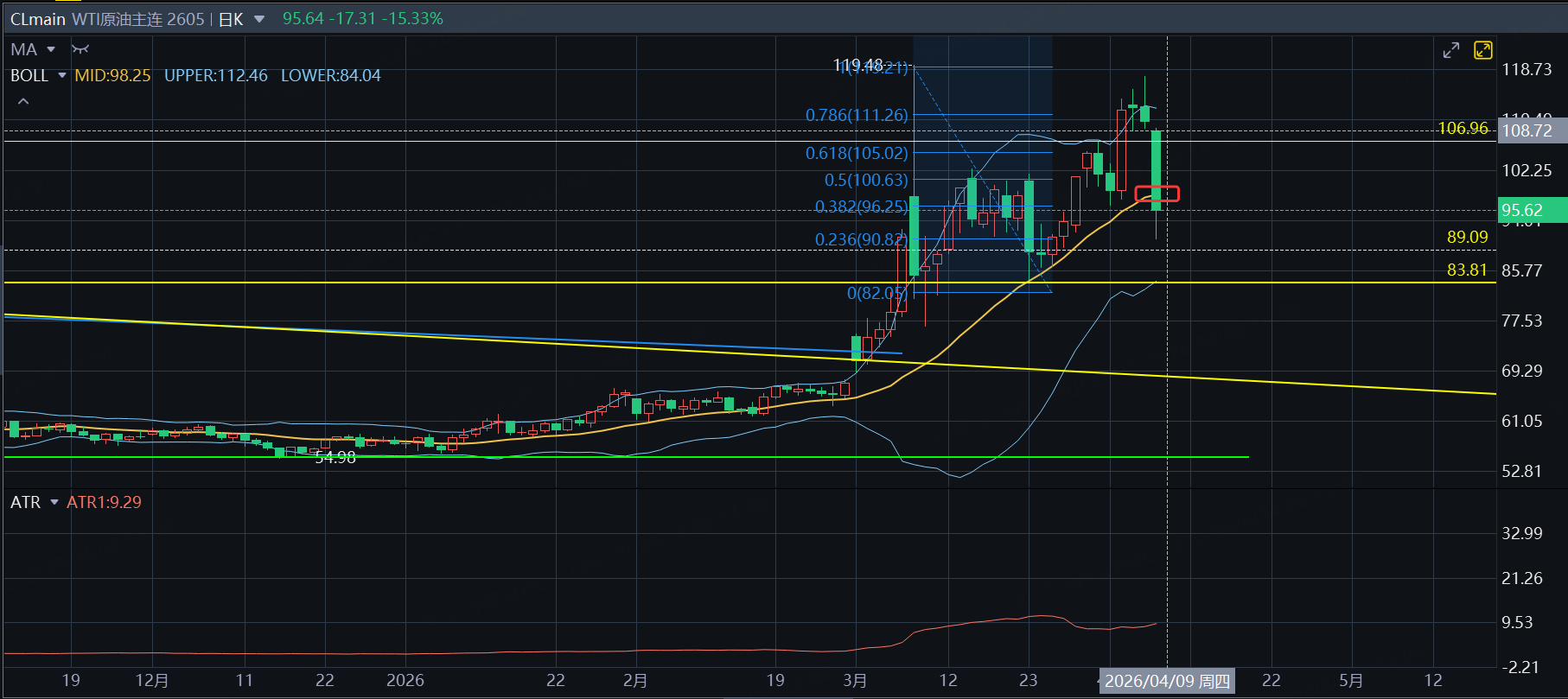Open the ATR indicator dropdown
The height and width of the screenshot is (699, 1568).
point(54,502)
